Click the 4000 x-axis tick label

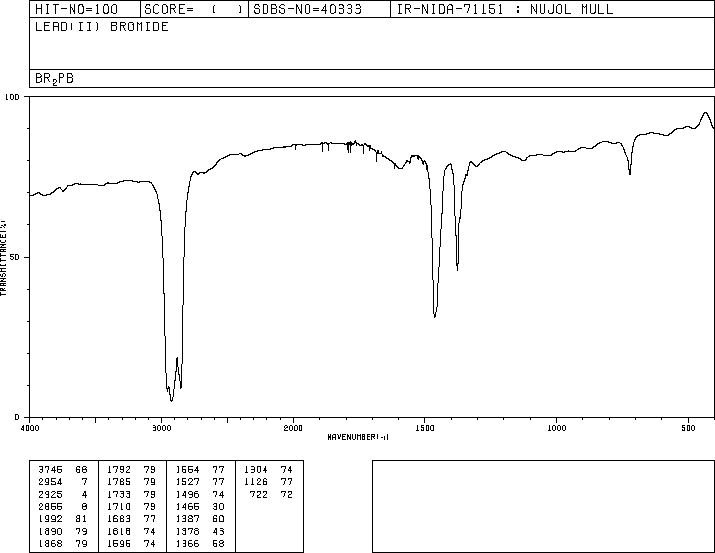tap(30, 428)
